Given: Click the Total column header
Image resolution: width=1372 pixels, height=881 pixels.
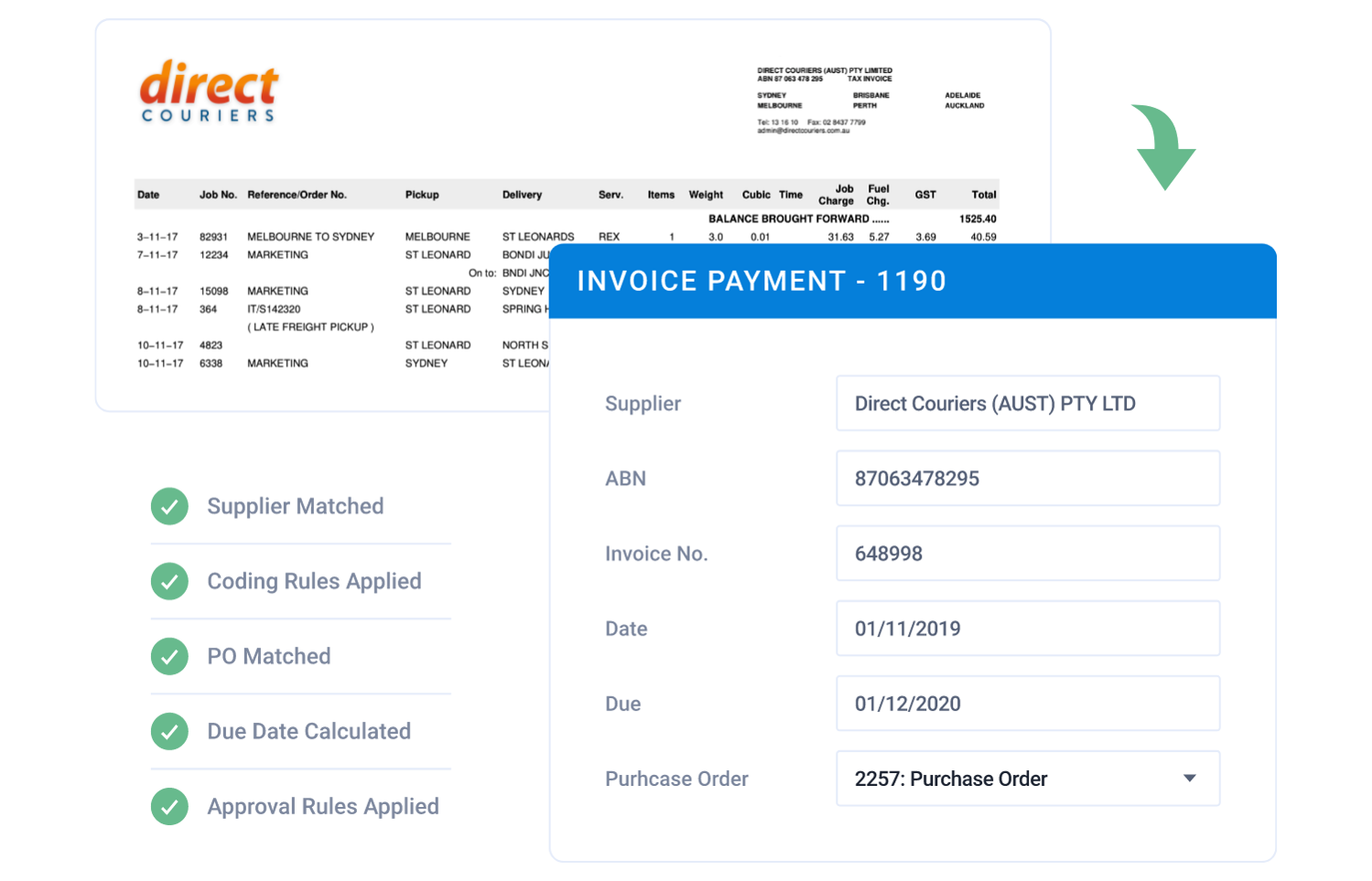Looking at the screenshot, I should (984, 195).
